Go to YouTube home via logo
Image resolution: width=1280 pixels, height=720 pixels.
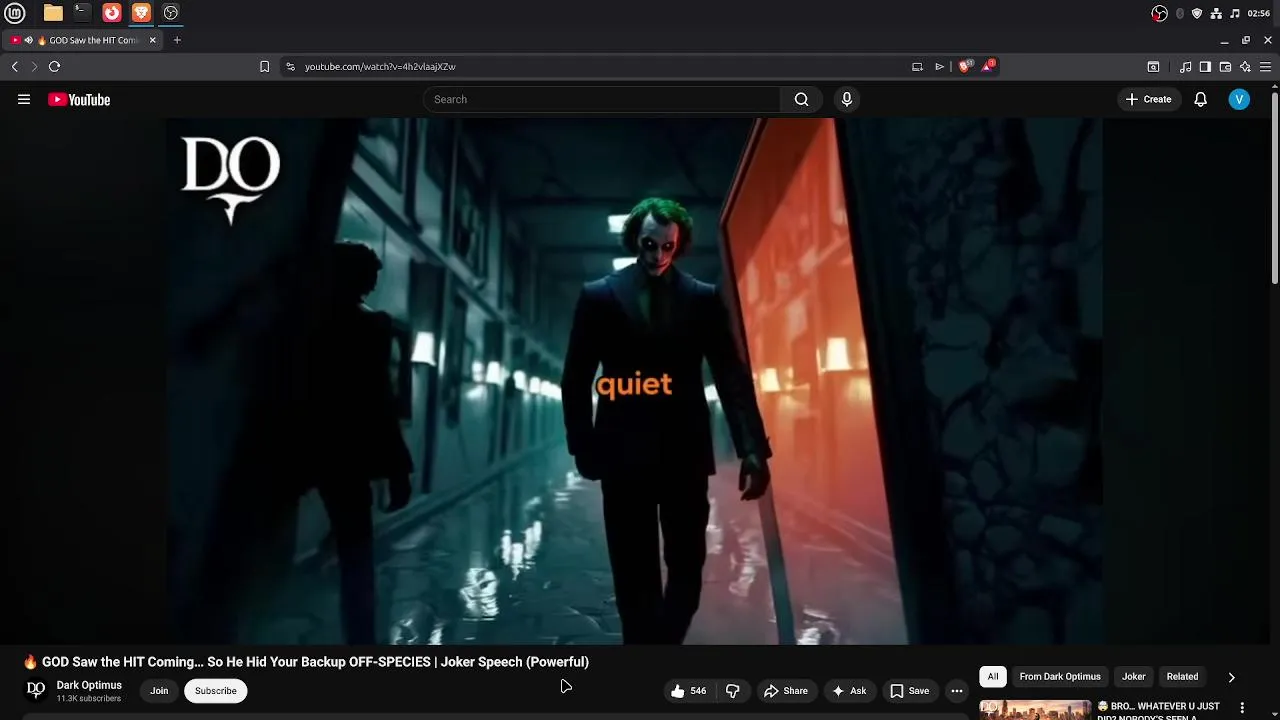coord(79,99)
